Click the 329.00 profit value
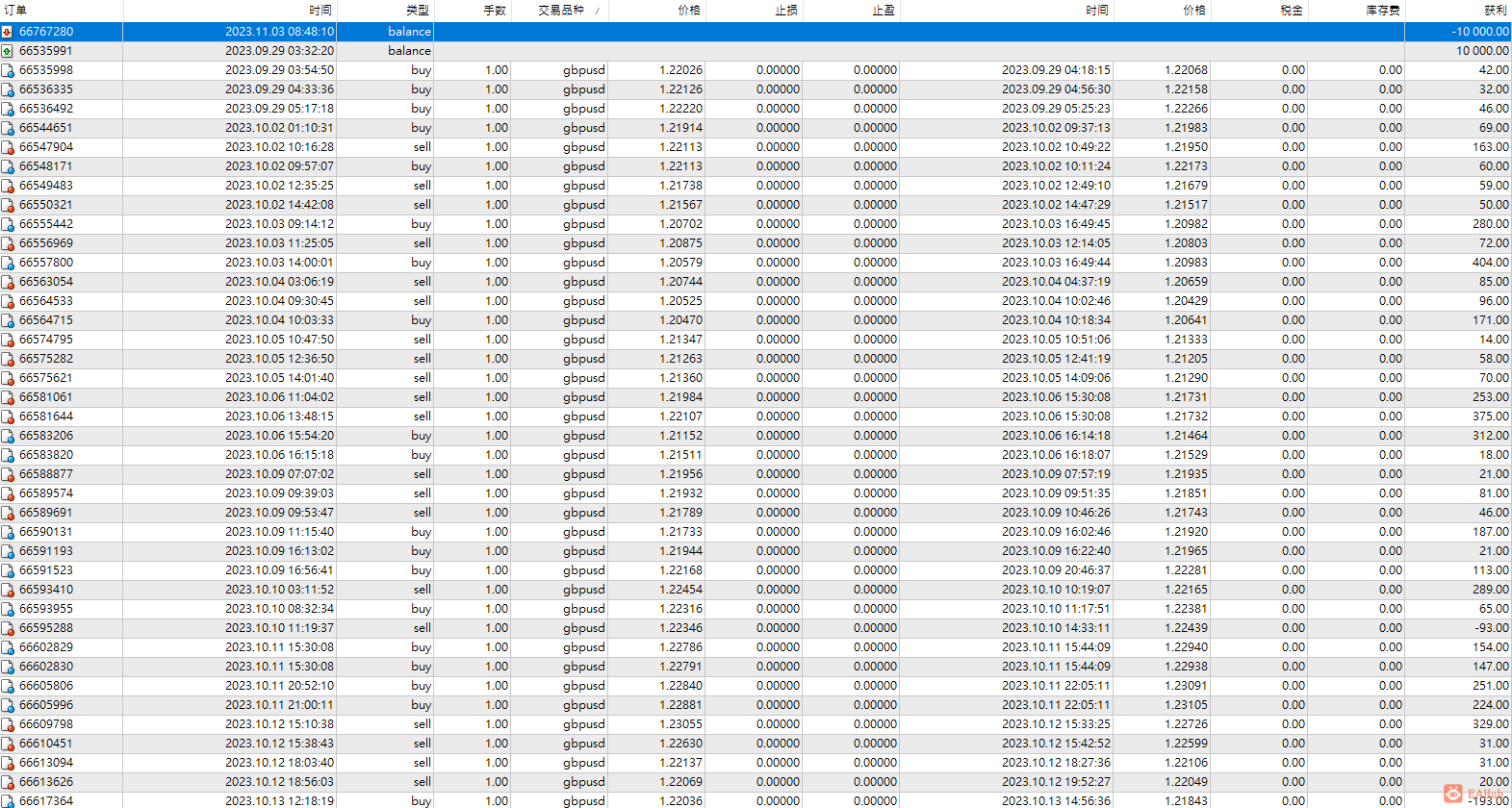The image size is (1512, 808). coord(1491,724)
